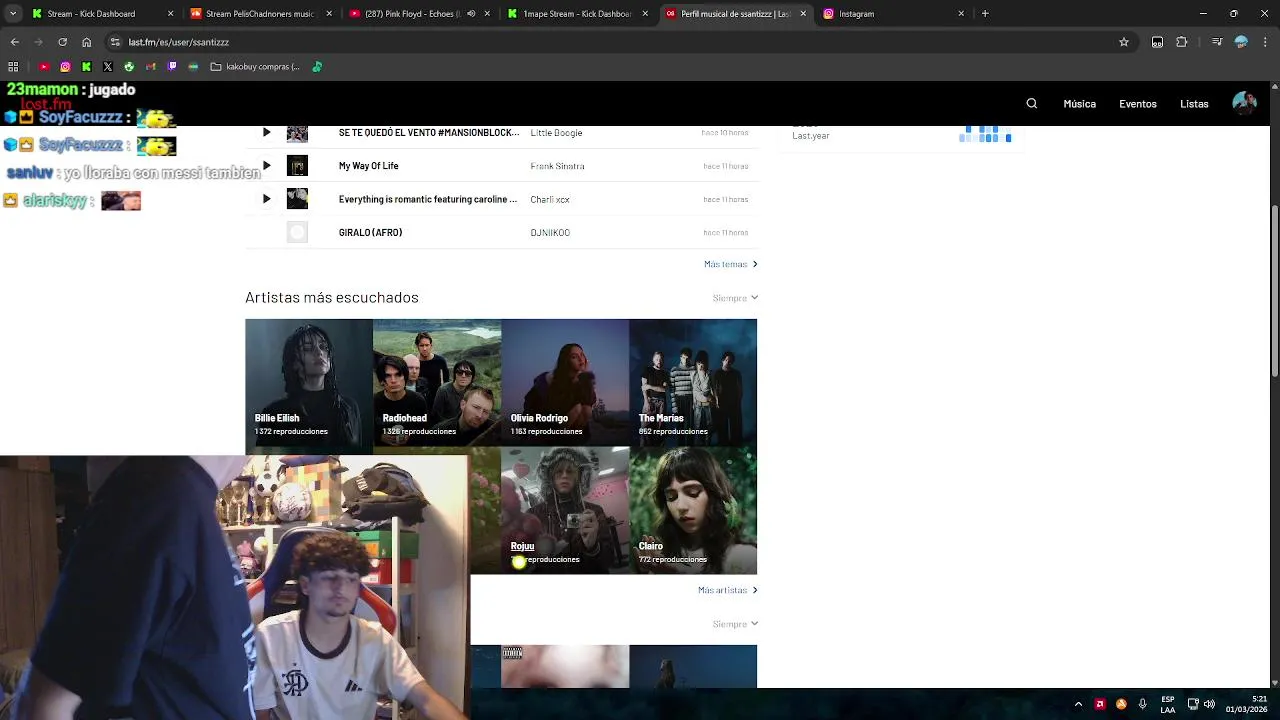Open the media control playlist icon

point(1217,42)
